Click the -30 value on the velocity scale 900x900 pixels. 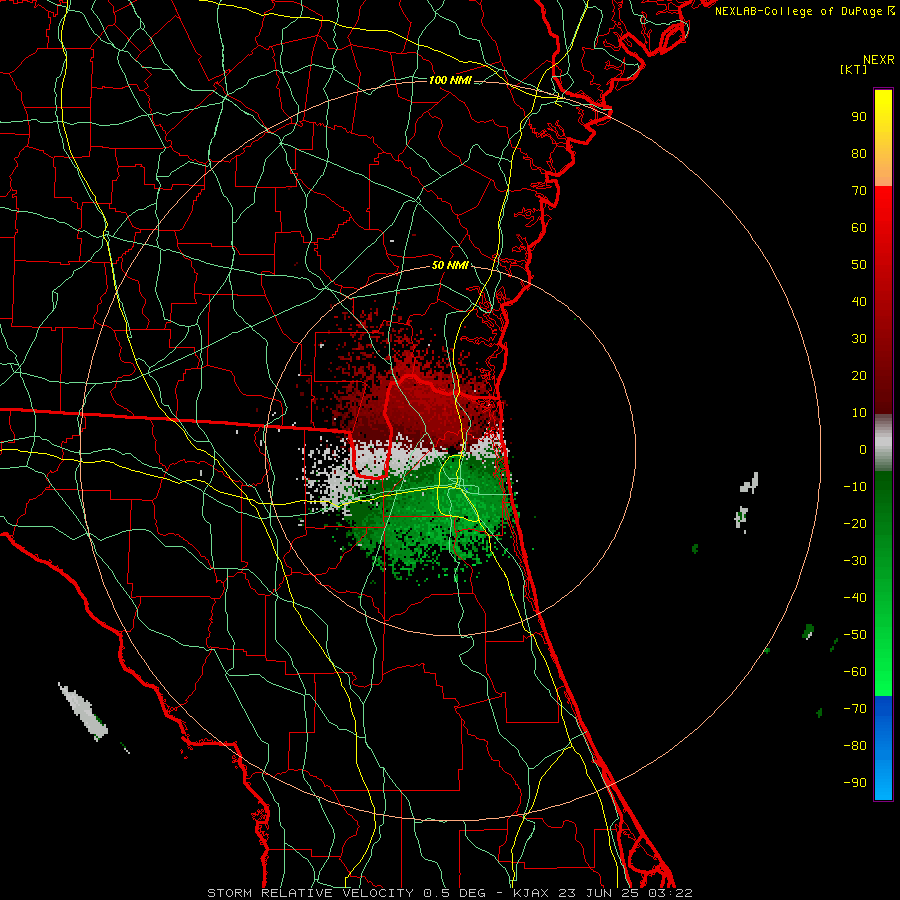point(855,561)
